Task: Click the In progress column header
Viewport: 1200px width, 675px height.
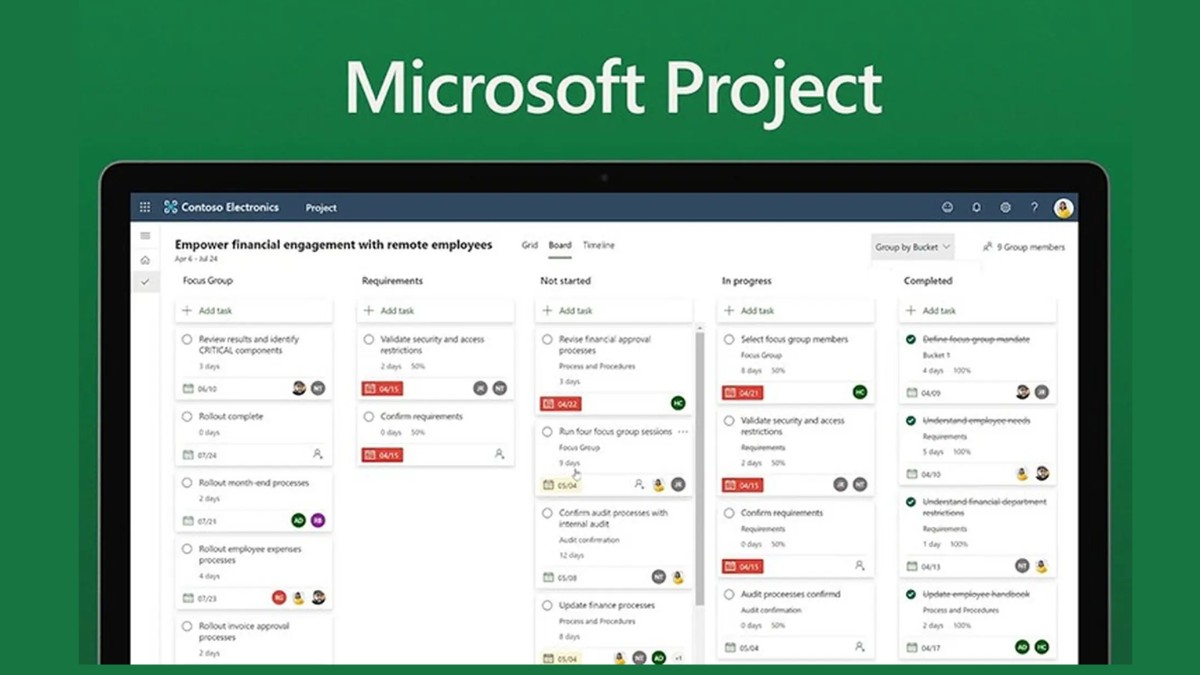Action: pos(746,281)
